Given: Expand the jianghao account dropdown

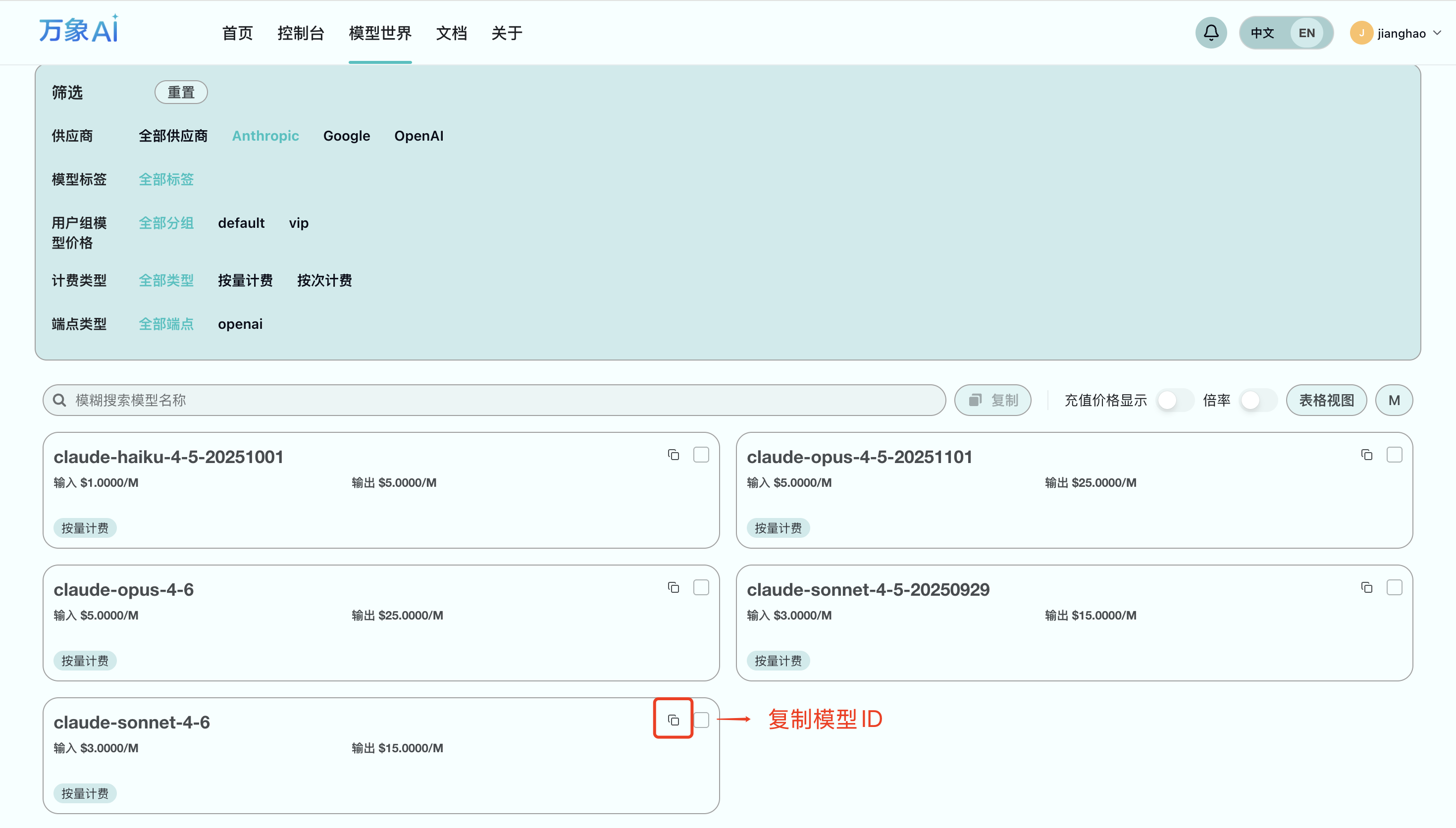Looking at the screenshot, I should (x=1437, y=33).
